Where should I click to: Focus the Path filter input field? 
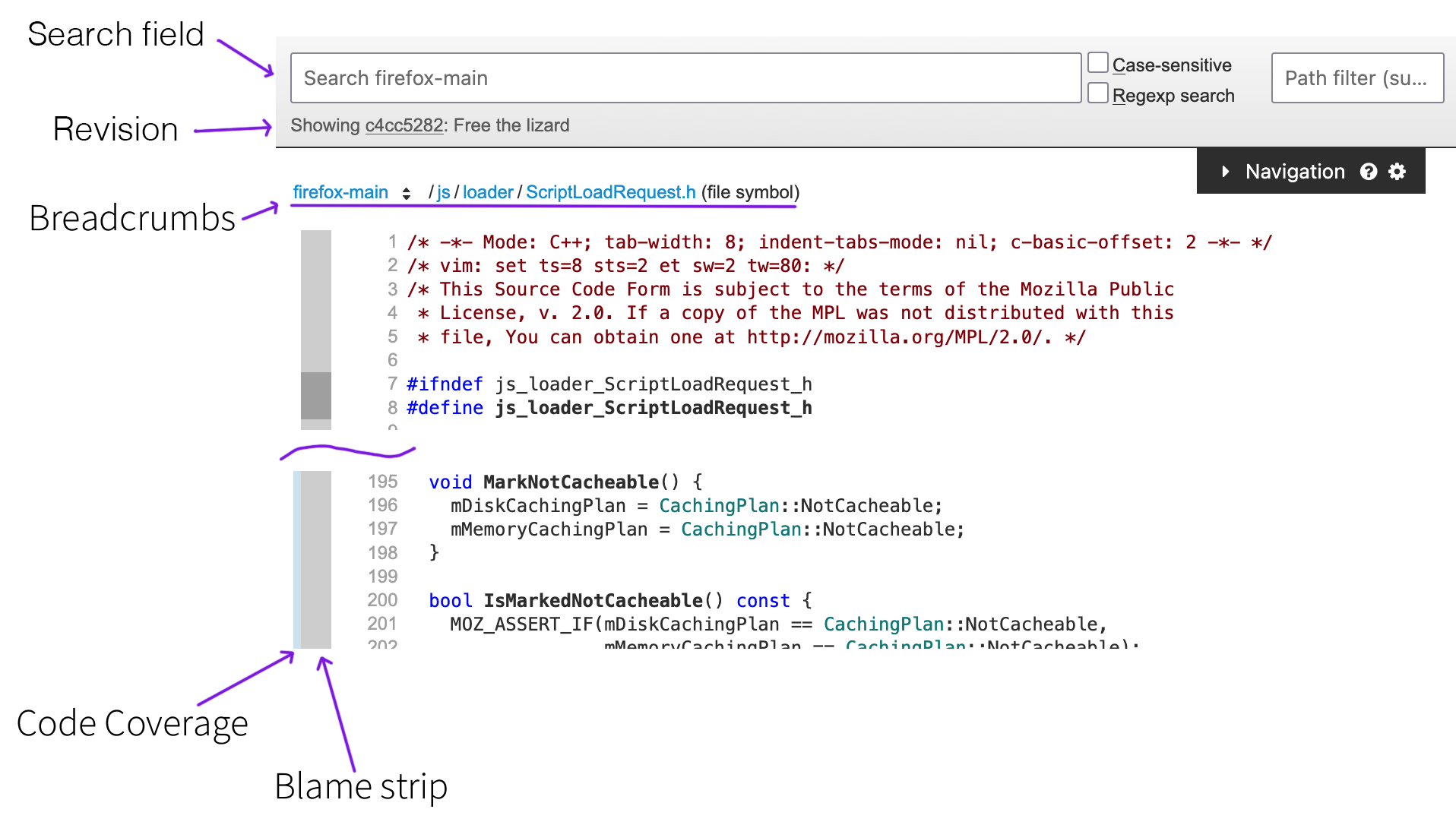click(x=1356, y=78)
